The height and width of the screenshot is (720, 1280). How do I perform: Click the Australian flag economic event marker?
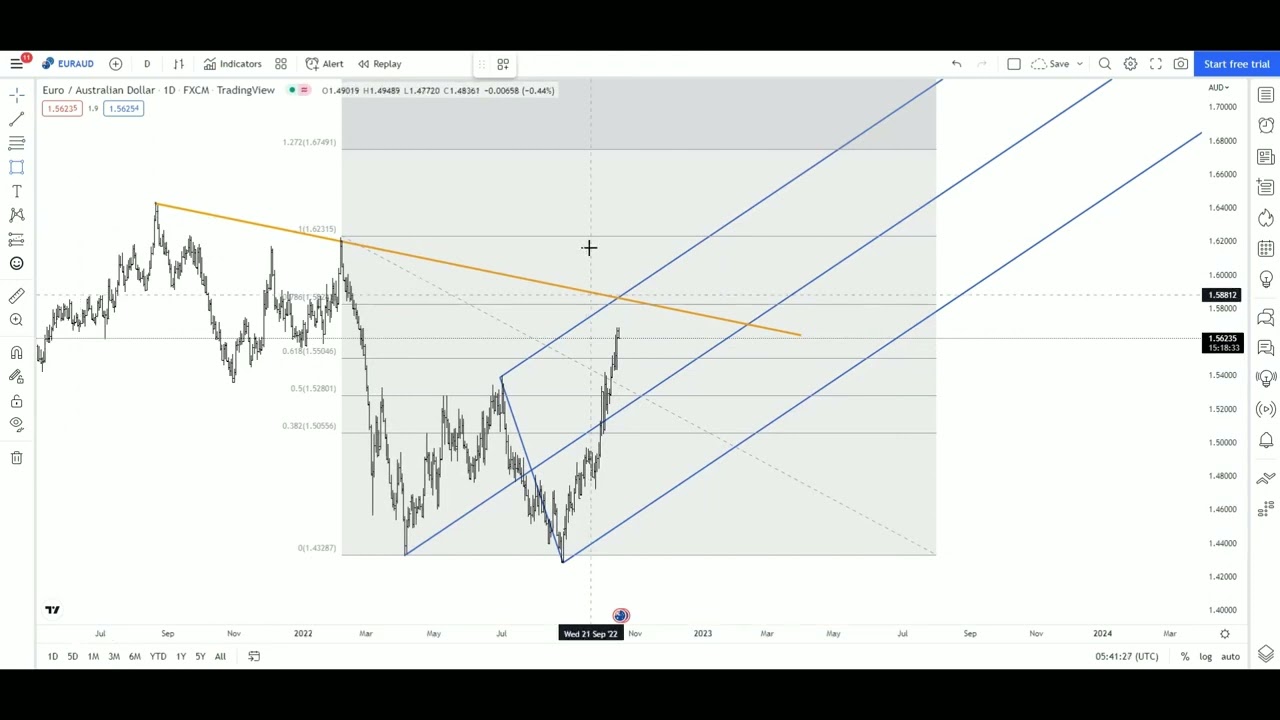coord(621,616)
